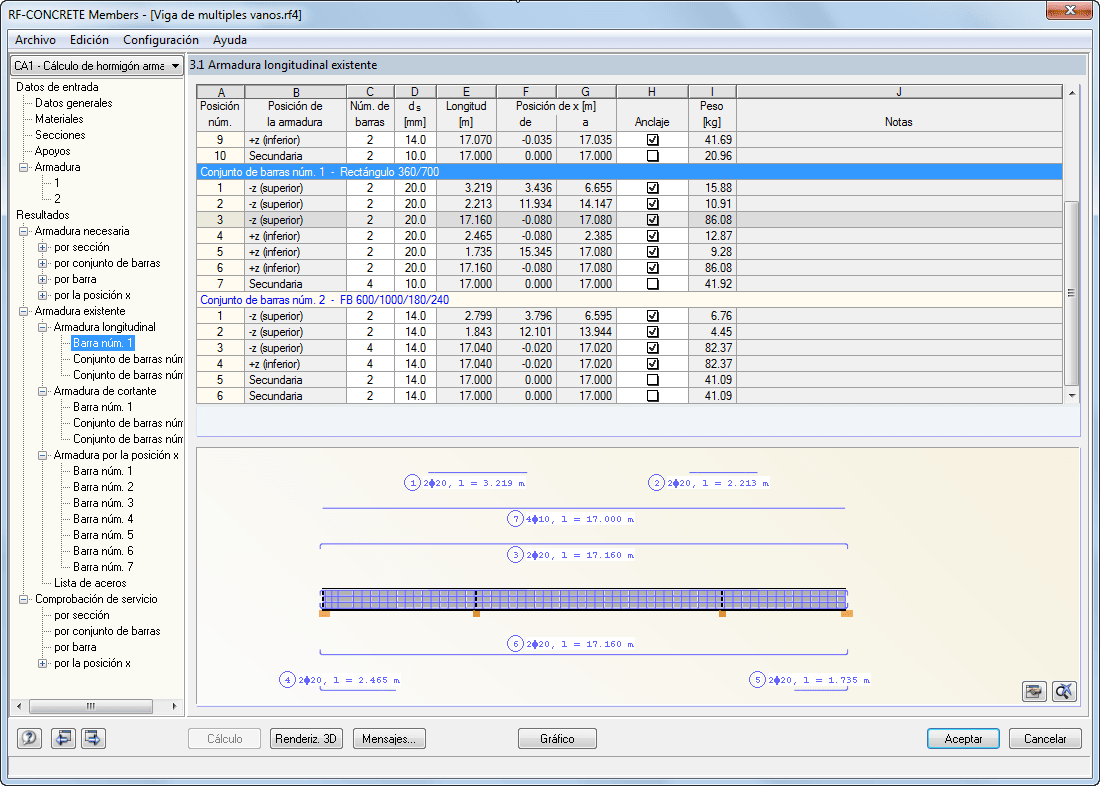Open the graphic display settings icon
The height and width of the screenshot is (786, 1100).
click(x=1034, y=691)
